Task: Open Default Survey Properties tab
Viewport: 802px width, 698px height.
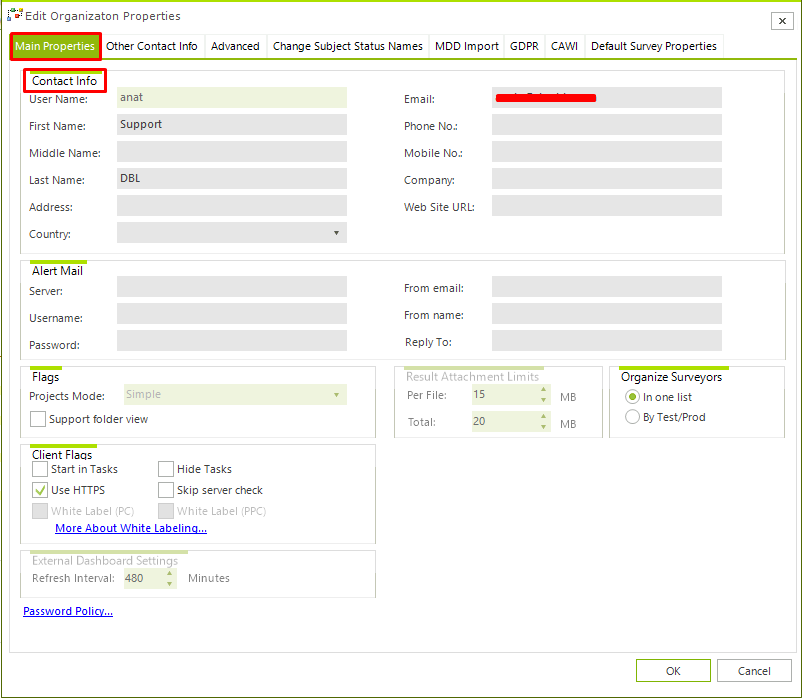Action: pos(654,46)
